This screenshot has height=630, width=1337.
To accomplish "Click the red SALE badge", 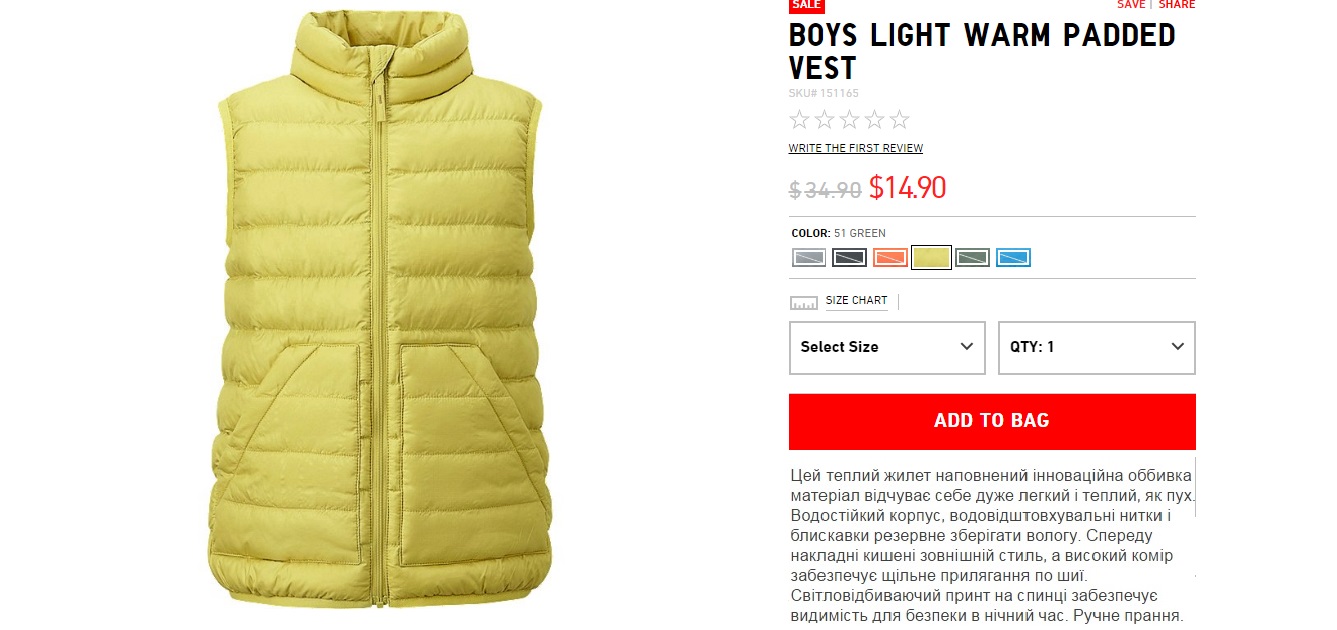I will (x=806, y=5).
